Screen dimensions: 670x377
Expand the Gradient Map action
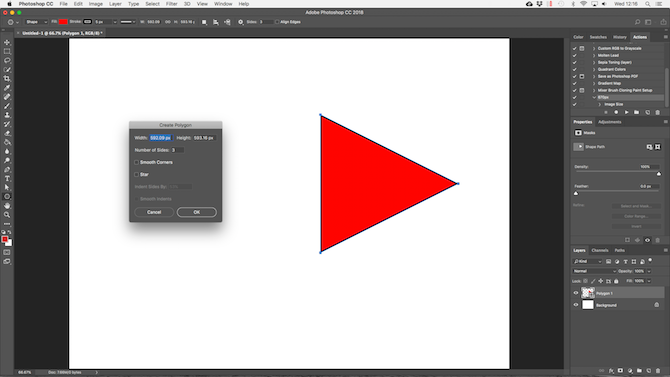pos(594,83)
